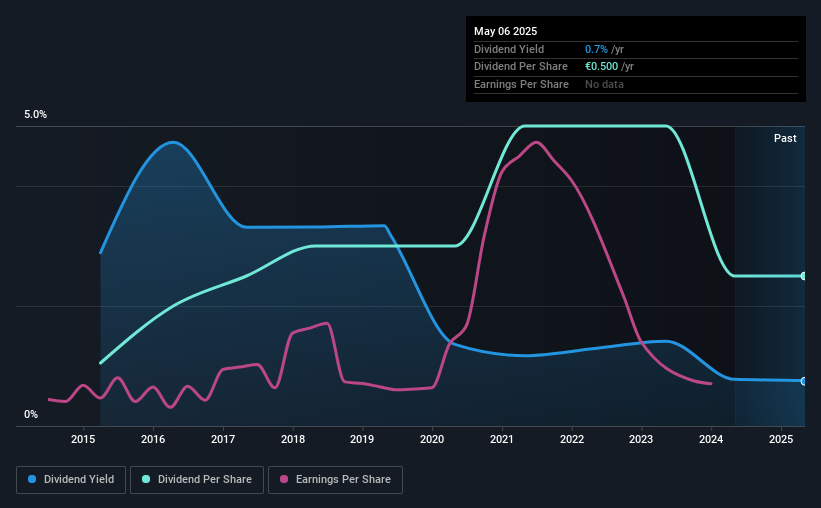Click the 2025 x-axis label
Image resolution: width=821 pixels, height=508 pixels.
click(781, 439)
